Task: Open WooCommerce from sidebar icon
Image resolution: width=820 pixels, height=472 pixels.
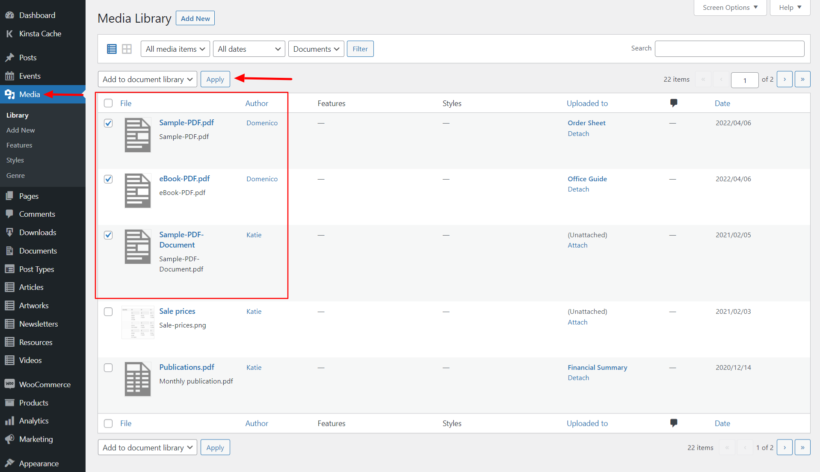Action: point(9,384)
